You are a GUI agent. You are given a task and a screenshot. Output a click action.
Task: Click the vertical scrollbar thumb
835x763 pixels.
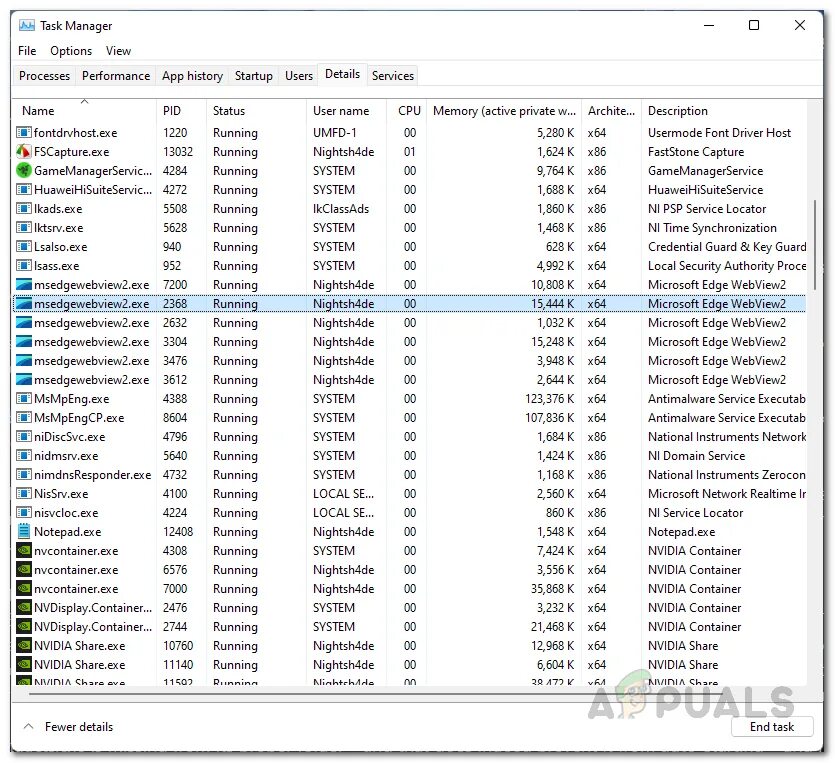(815, 245)
